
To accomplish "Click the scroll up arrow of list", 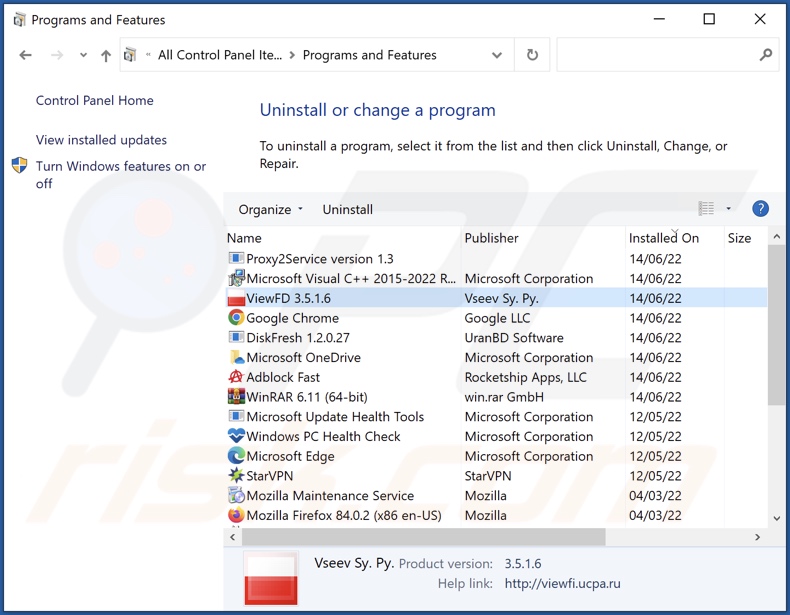I will [x=776, y=237].
